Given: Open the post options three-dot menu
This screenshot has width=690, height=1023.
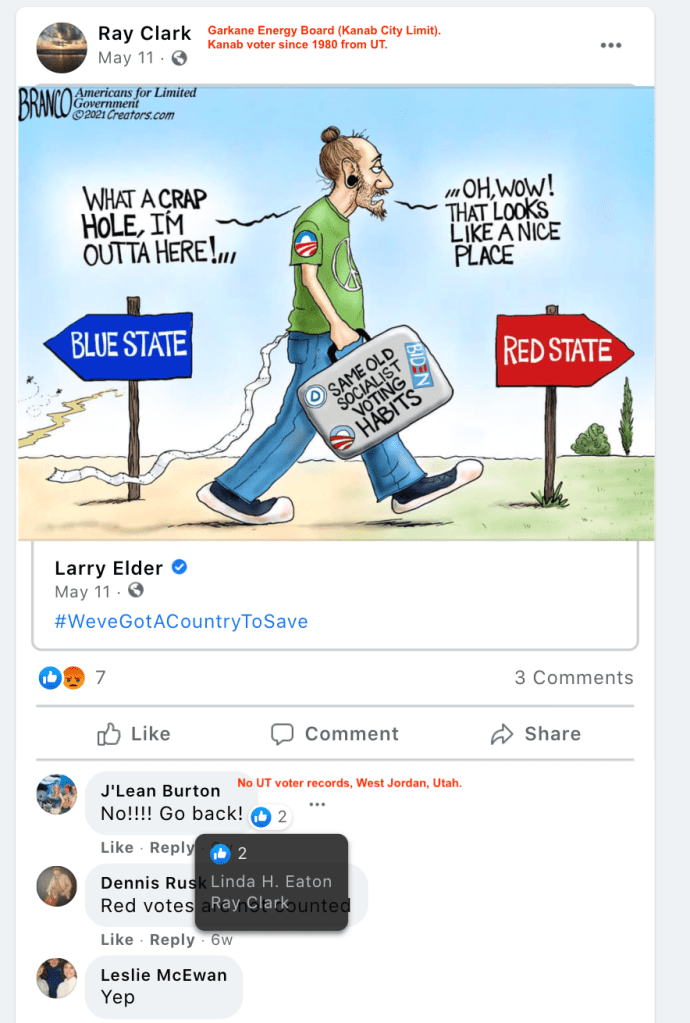Looking at the screenshot, I should pos(610,45).
